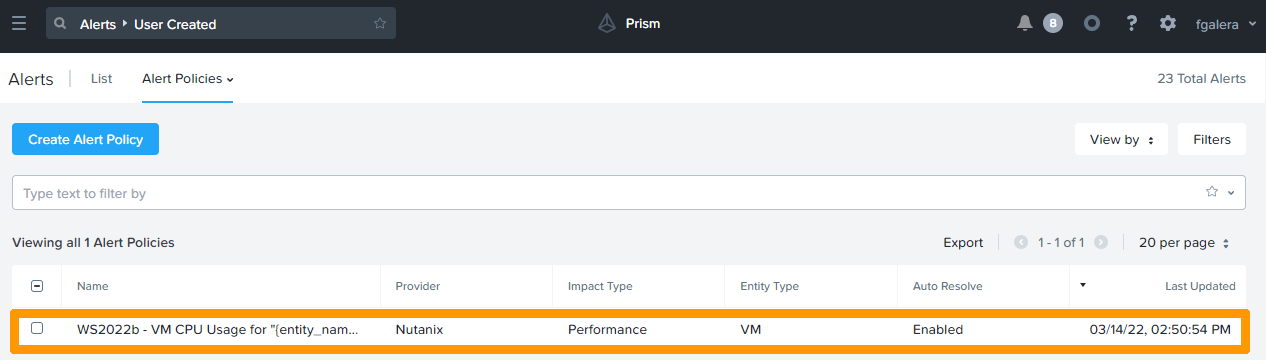1266x360 pixels.
Task: Toggle the select-all header checkbox
Action: click(x=37, y=286)
